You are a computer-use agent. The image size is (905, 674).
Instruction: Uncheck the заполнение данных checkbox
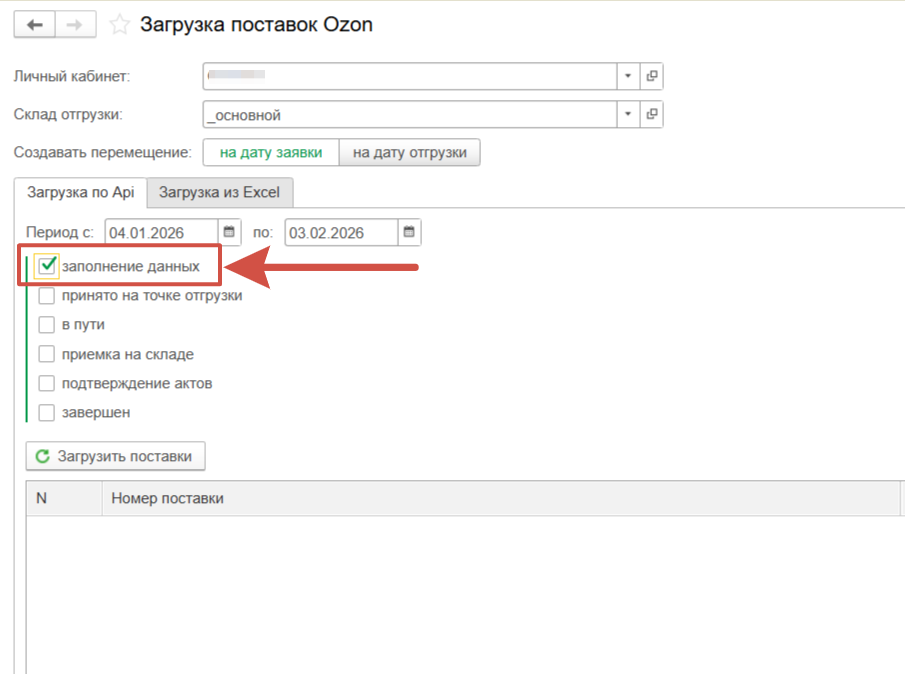coord(47,266)
